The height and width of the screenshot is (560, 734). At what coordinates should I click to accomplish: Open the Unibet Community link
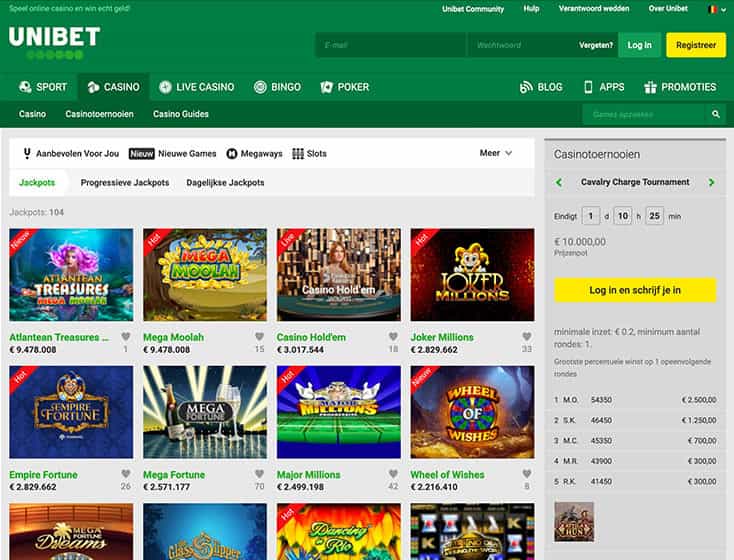point(473,9)
